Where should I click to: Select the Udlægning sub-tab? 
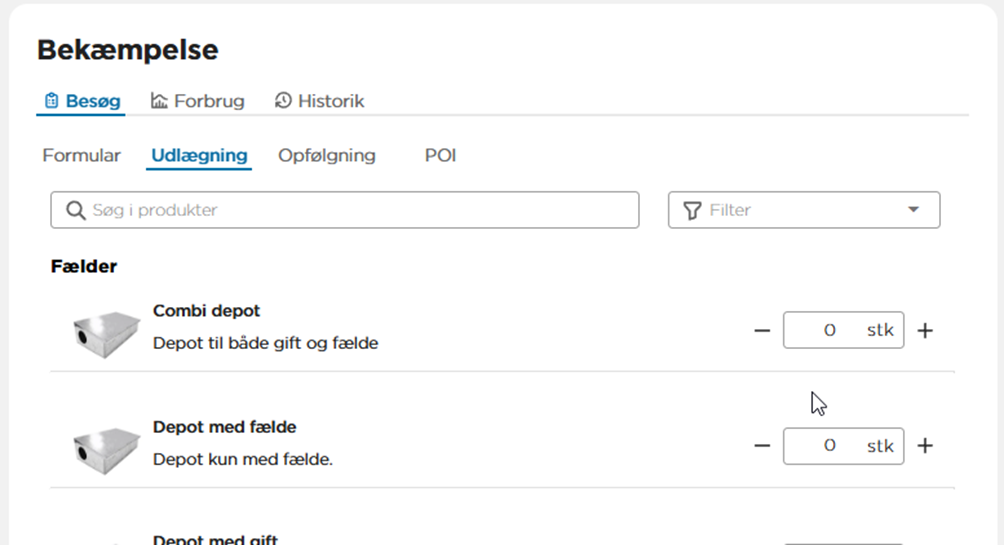199,156
